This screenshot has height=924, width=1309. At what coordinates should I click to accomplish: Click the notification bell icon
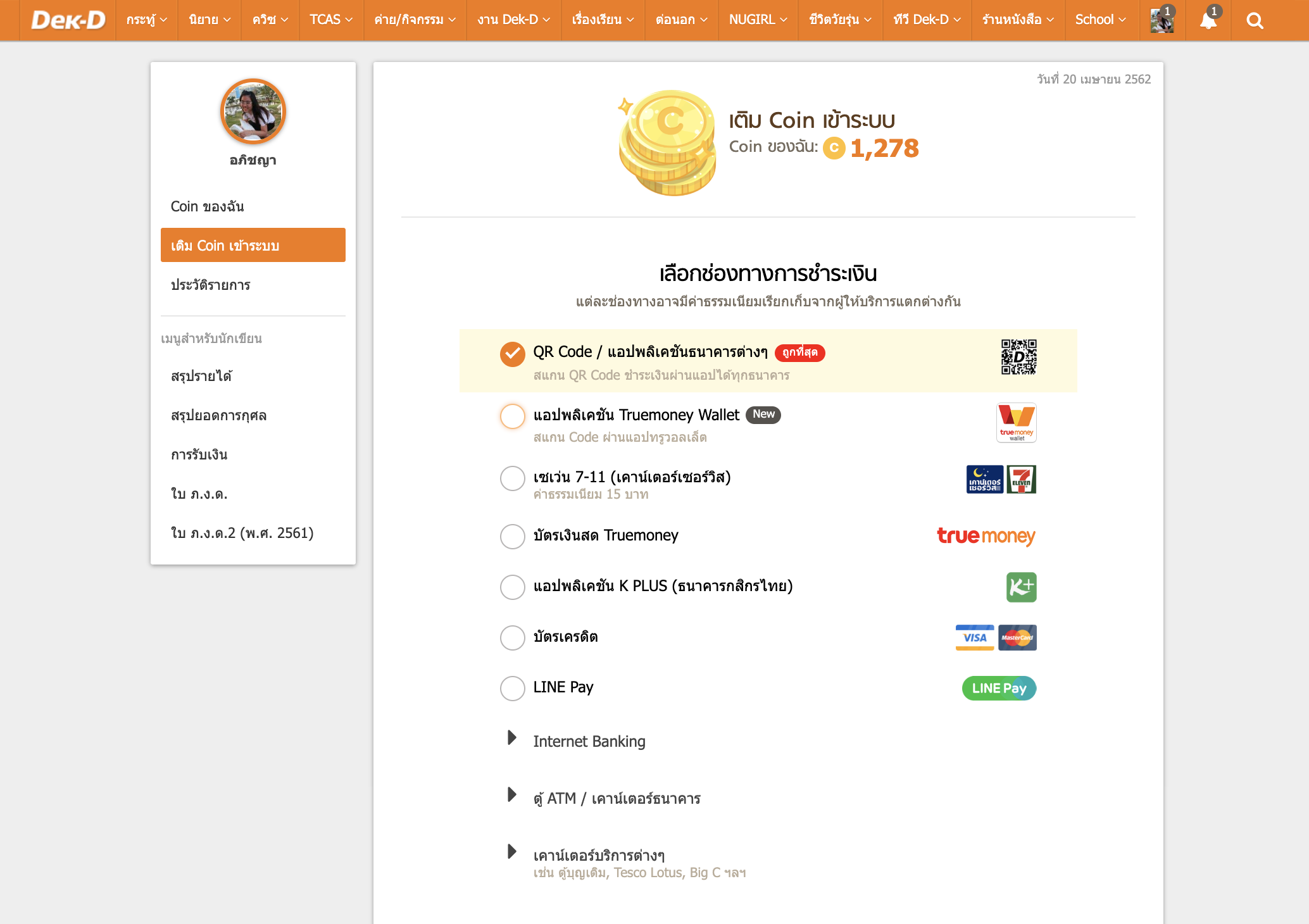(x=1208, y=20)
